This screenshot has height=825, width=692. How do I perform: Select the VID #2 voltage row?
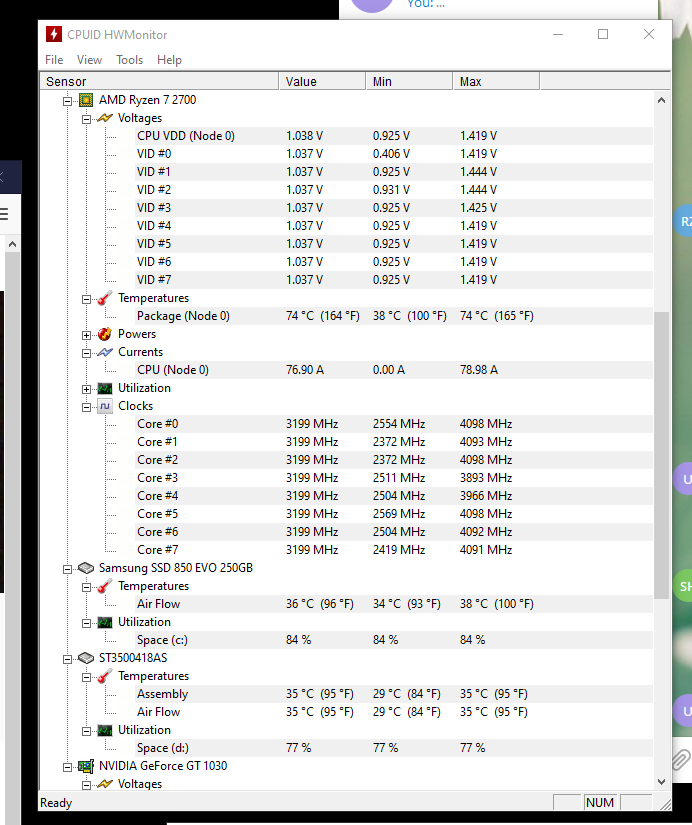[394, 190]
